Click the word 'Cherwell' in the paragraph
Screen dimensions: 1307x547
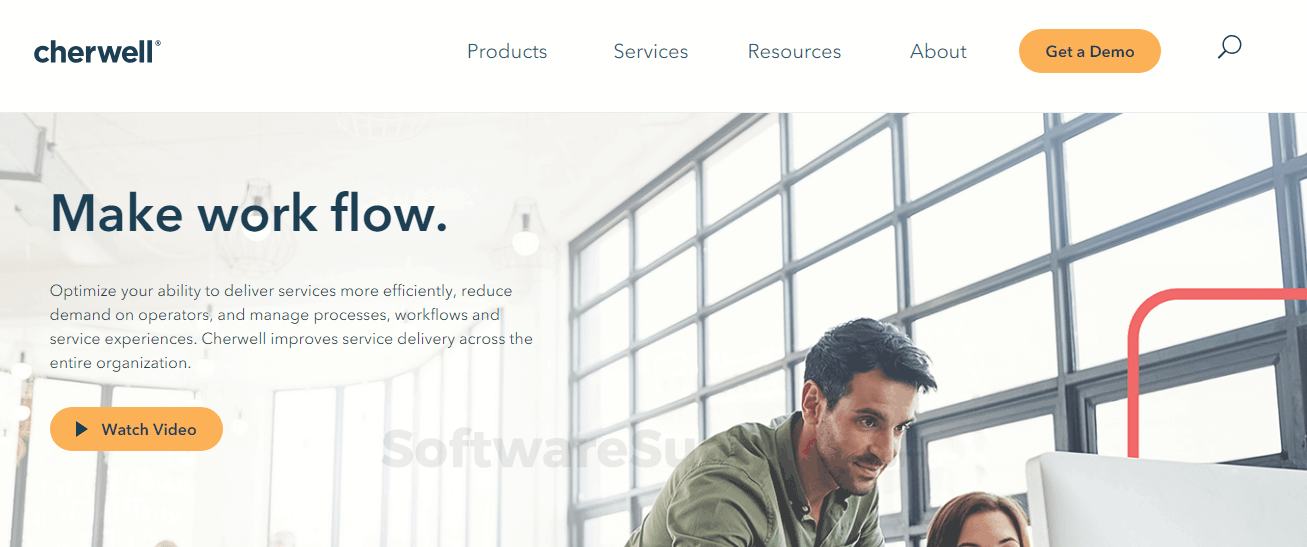pyautogui.click(x=233, y=339)
